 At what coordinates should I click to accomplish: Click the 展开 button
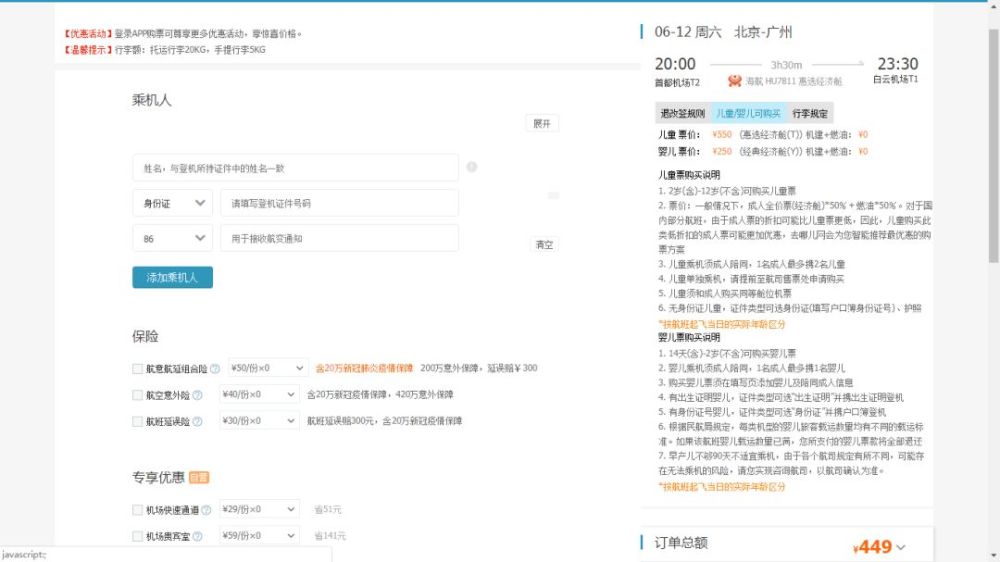542,124
